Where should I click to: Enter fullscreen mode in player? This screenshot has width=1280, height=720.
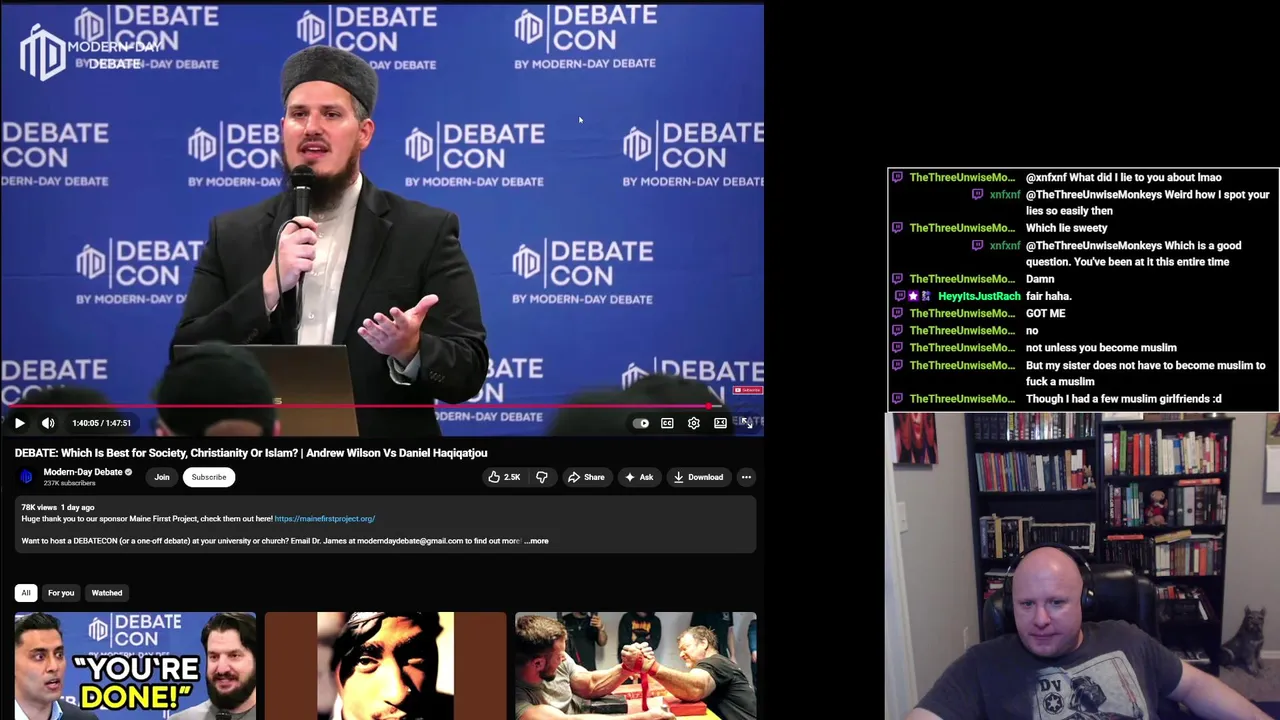[747, 423]
